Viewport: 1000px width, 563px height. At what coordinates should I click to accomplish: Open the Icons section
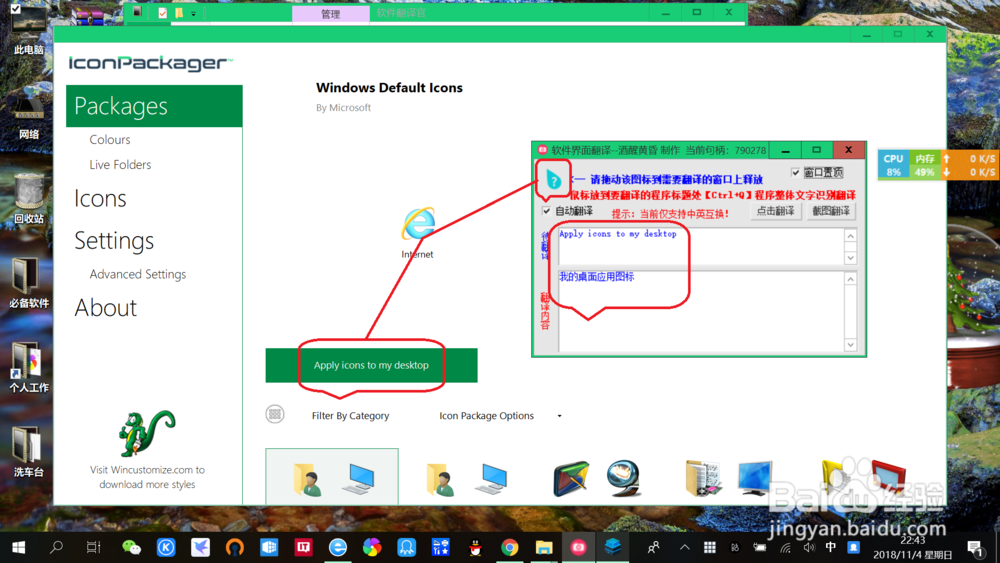(x=100, y=198)
